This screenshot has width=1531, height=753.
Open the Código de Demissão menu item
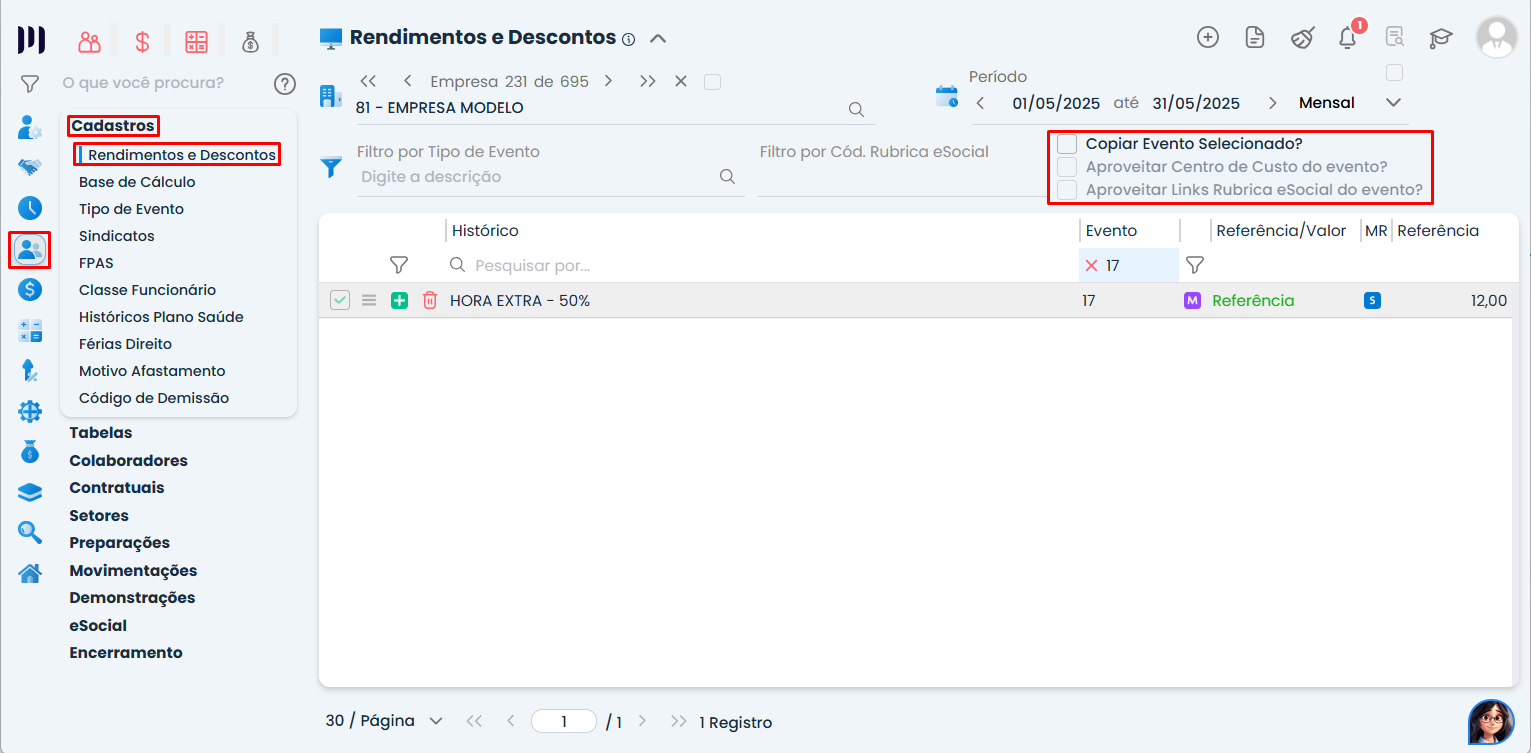(154, 398)
